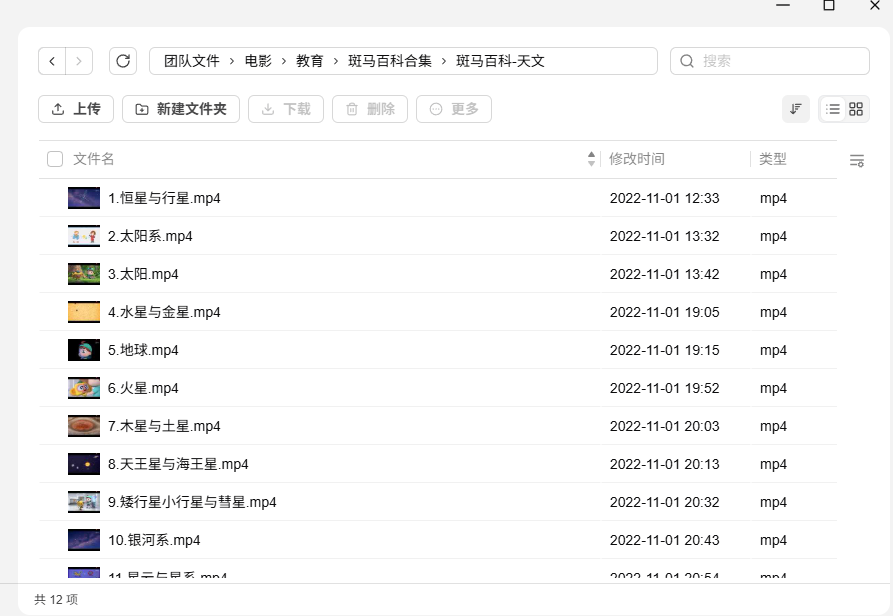Select file name 6.火星.mp4

click(x=143, y=388)
